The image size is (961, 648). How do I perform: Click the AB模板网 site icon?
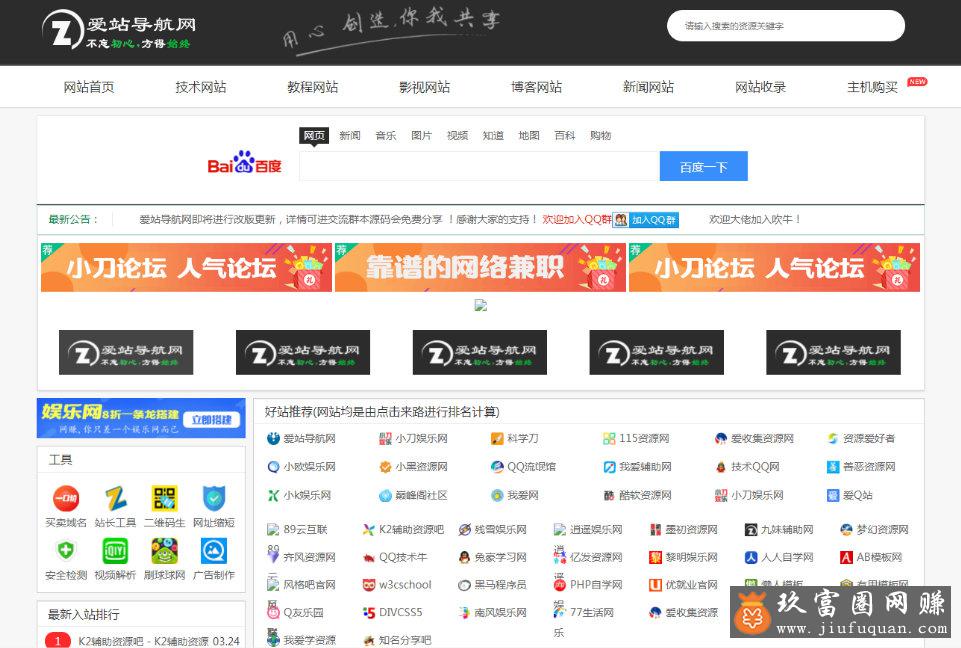846,557
